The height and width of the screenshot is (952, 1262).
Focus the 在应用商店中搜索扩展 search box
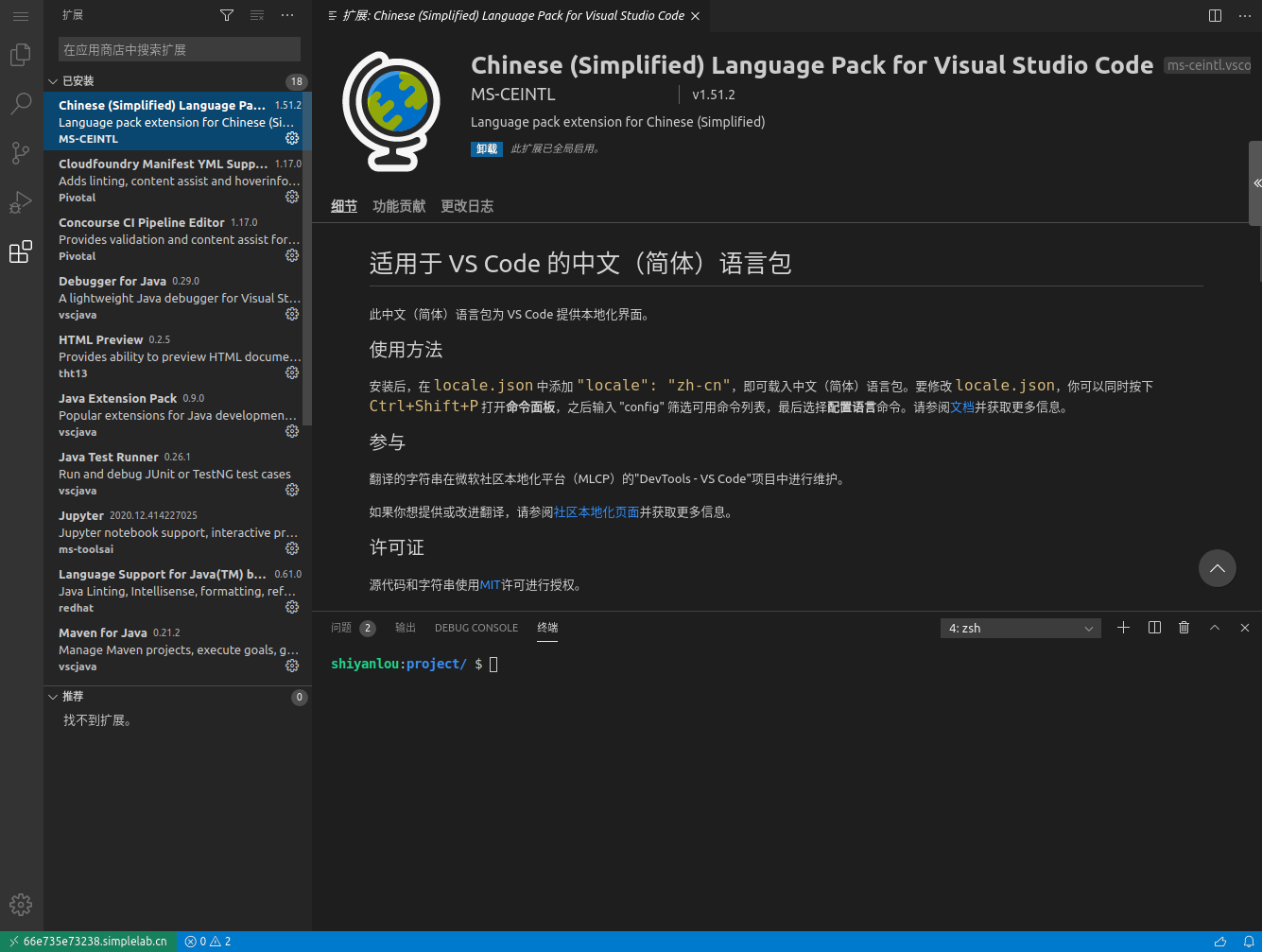[x=180, y=49]
